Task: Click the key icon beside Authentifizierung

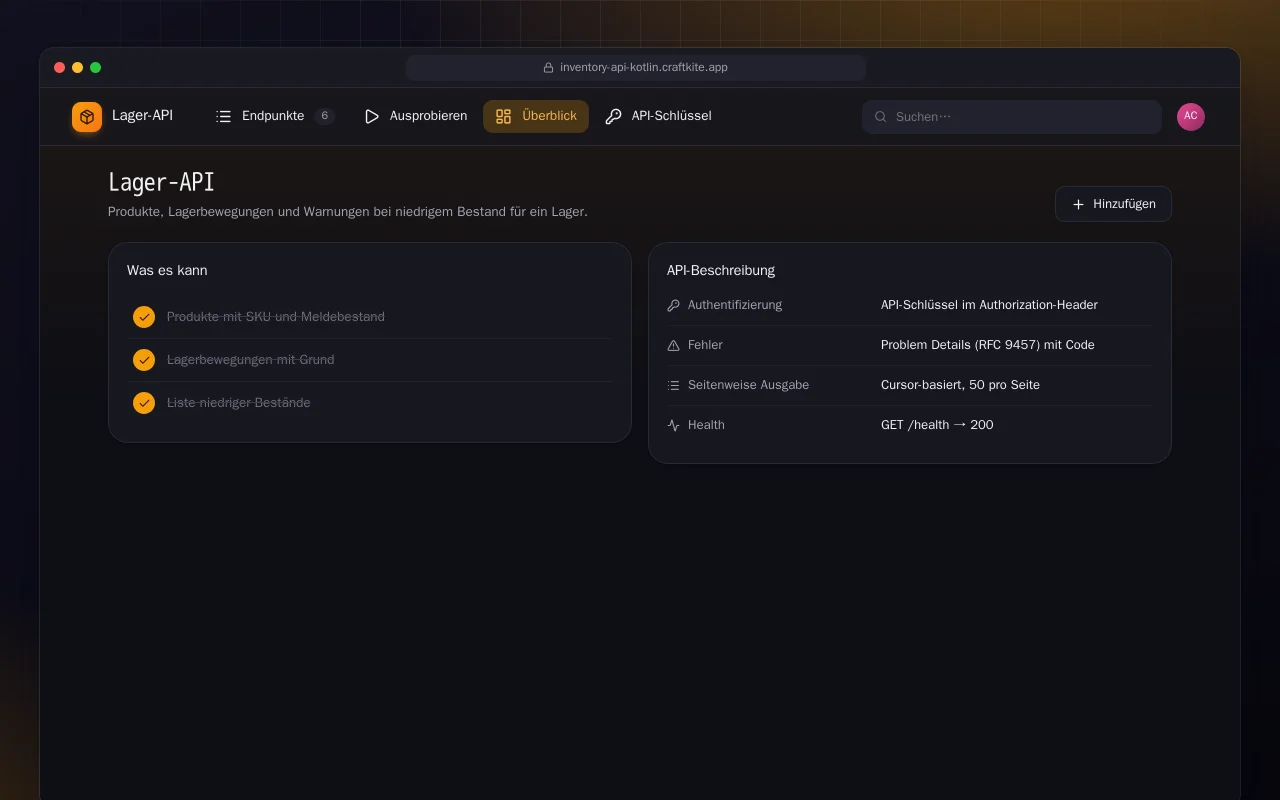Action: [673, 305]
